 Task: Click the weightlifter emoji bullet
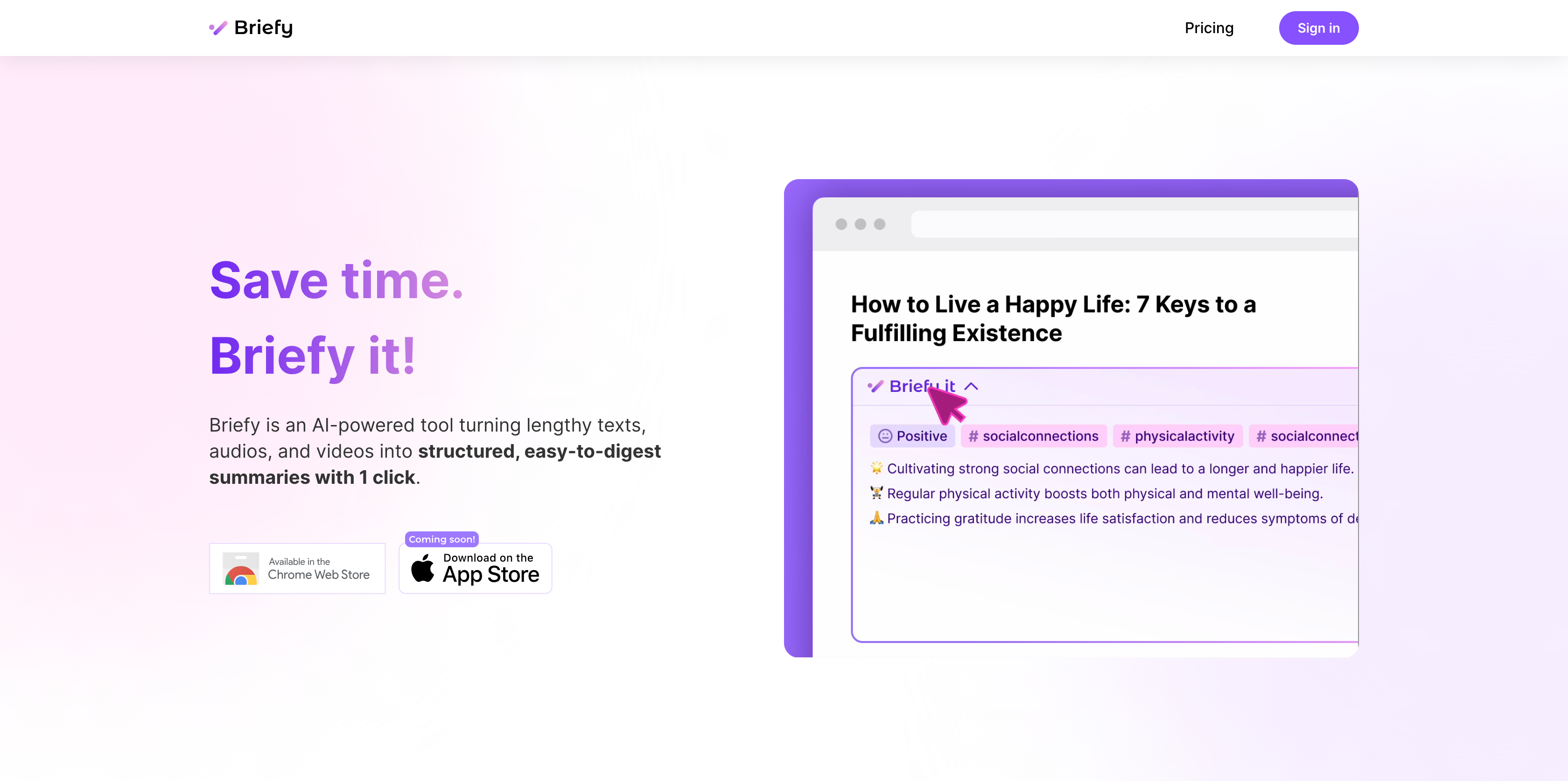click(x=876, y=493)
